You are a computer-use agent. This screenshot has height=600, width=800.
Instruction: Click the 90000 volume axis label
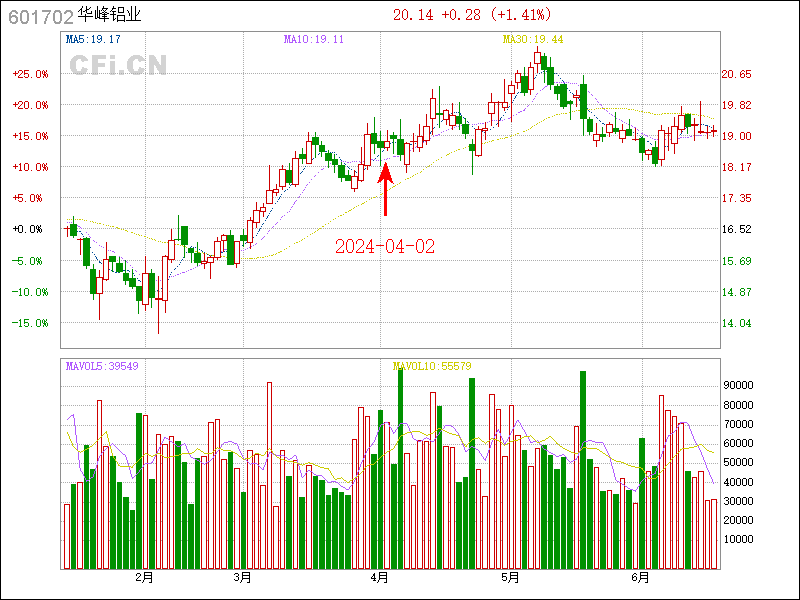[x=739, y=386]
